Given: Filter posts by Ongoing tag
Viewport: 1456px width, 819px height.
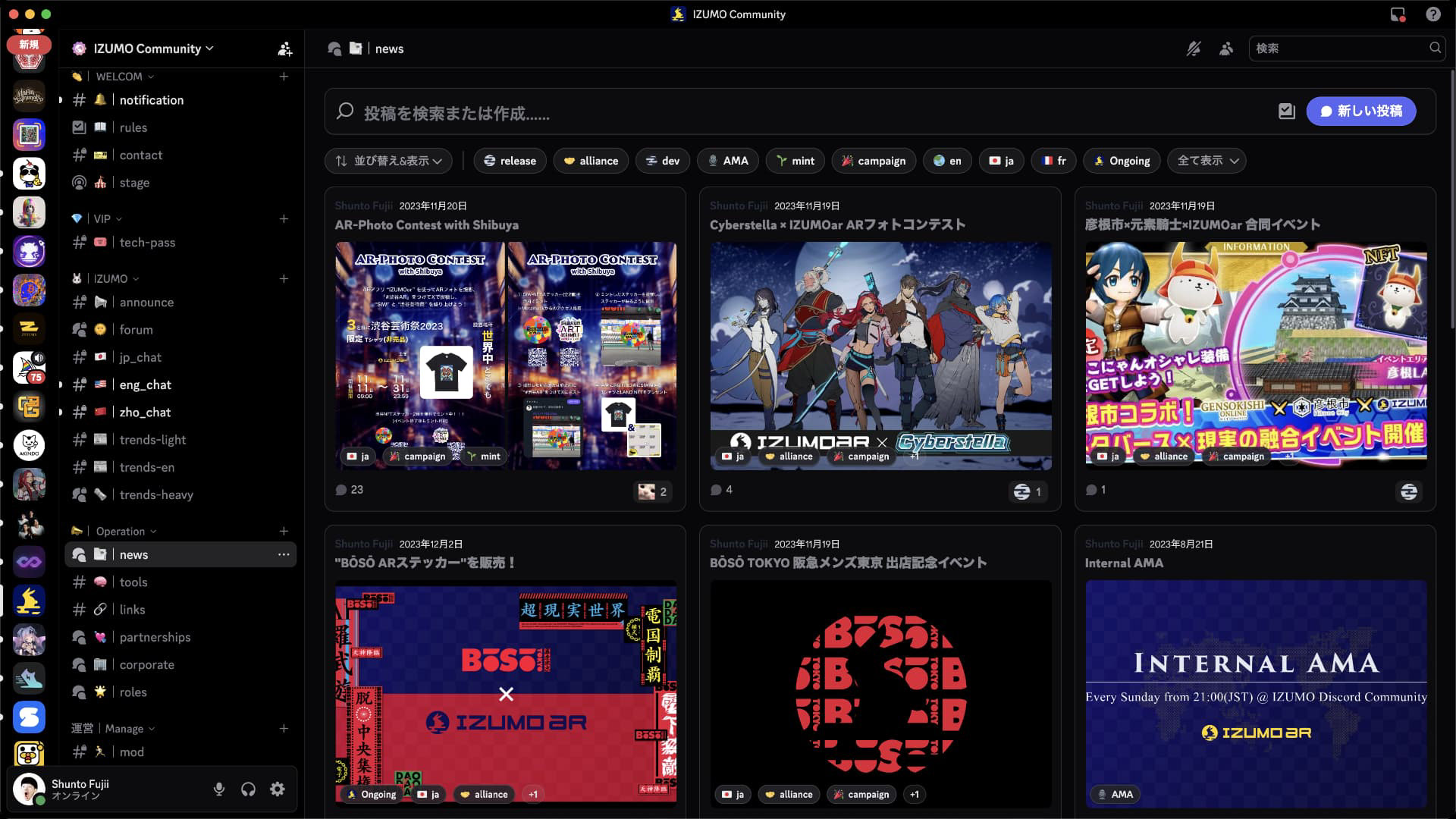Looking at the screenshot, I should (x=1122, y=161).
